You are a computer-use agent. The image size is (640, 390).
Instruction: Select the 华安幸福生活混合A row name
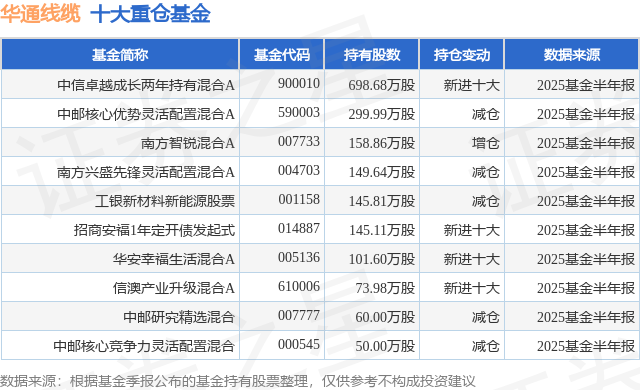coord(174,259)
